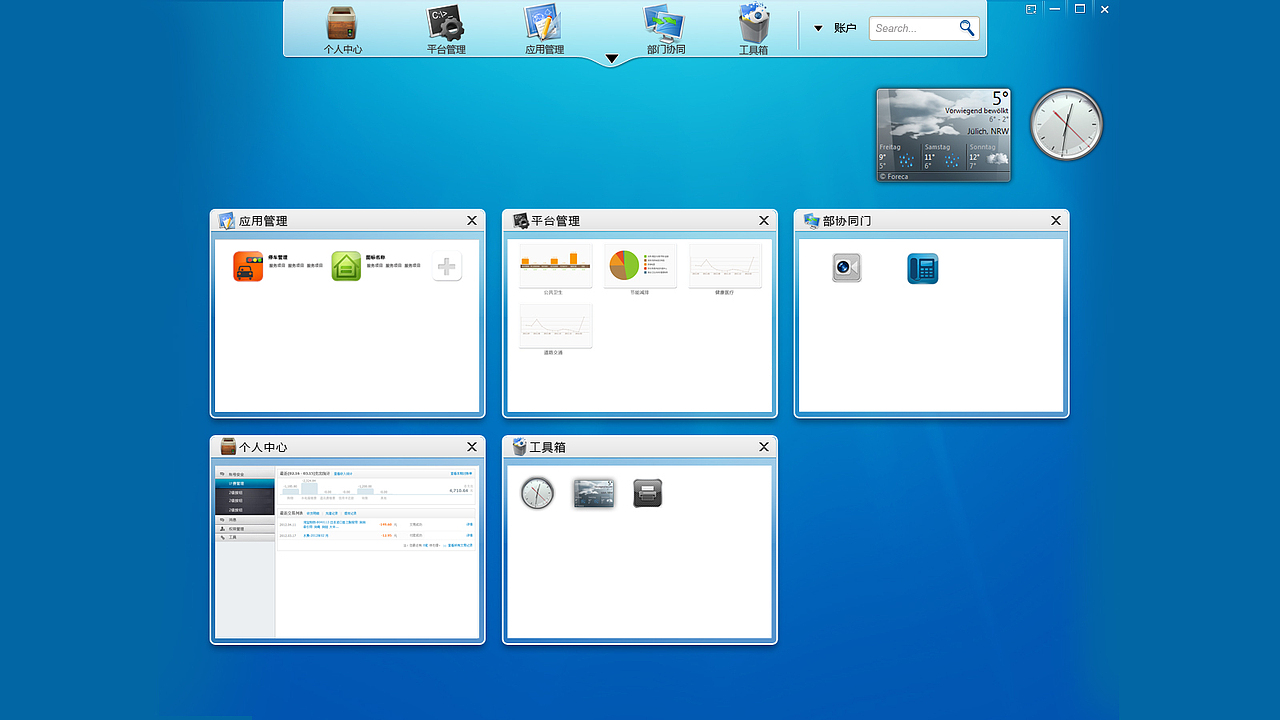
Task: Click the © Foreca credit link
Action: click(894, 177)
